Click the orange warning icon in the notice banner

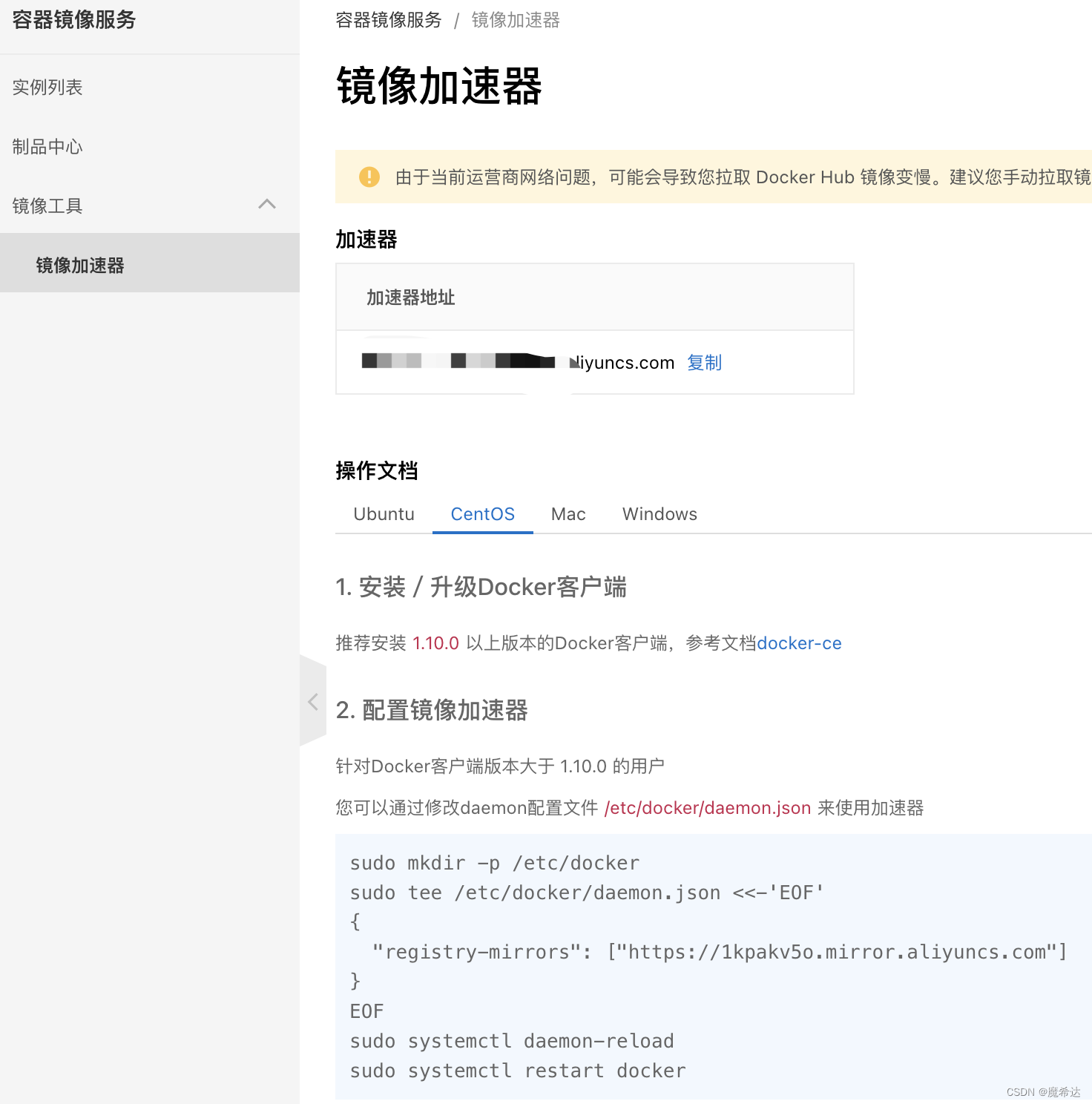pyautogui.click(x=369, y=177)
